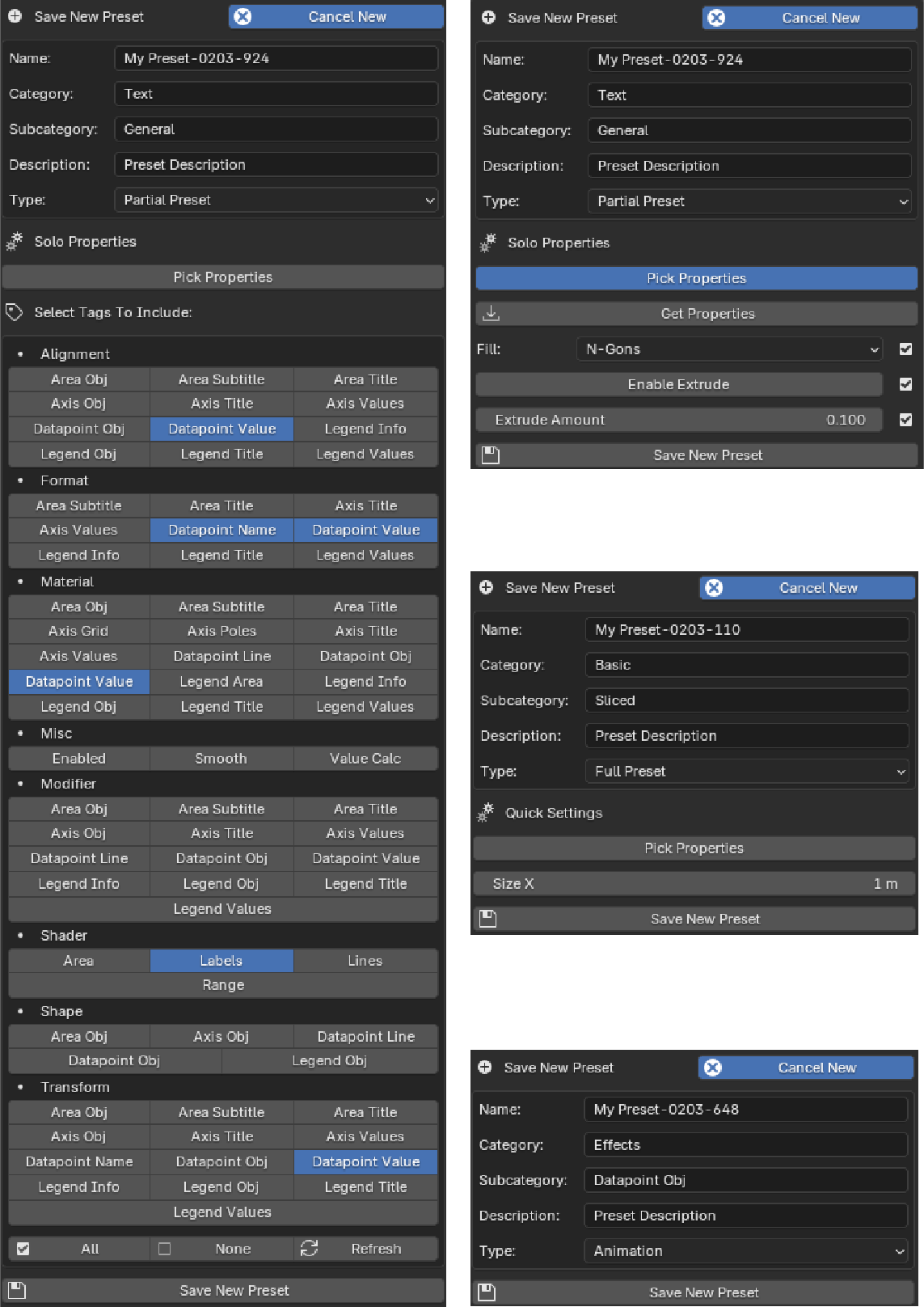This screenshot has height=1307, width=924.
Task: Select the Smooth tag under Misc
Action: click(x=222, y=759)
